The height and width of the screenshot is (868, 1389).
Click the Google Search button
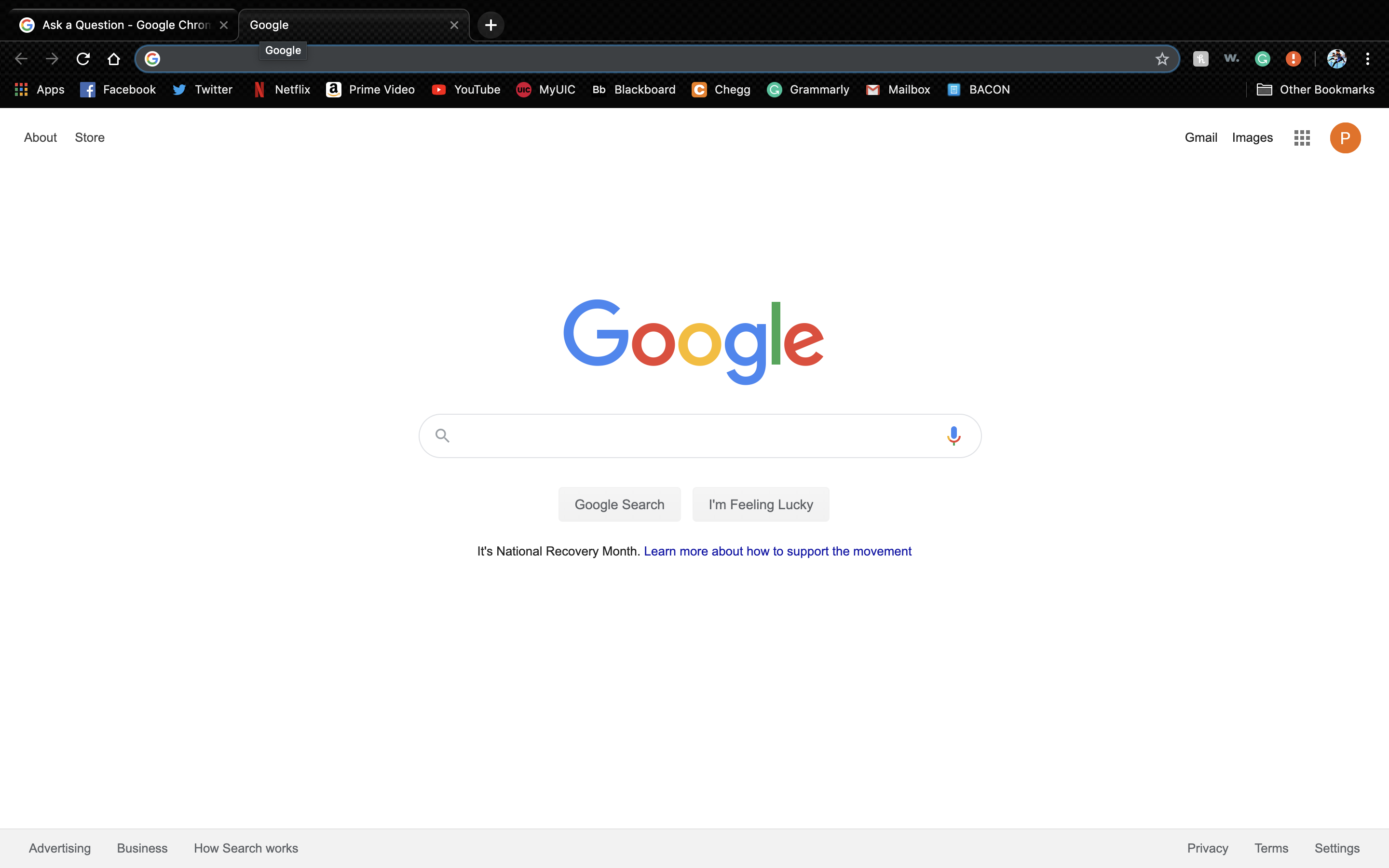coord(619,504)
